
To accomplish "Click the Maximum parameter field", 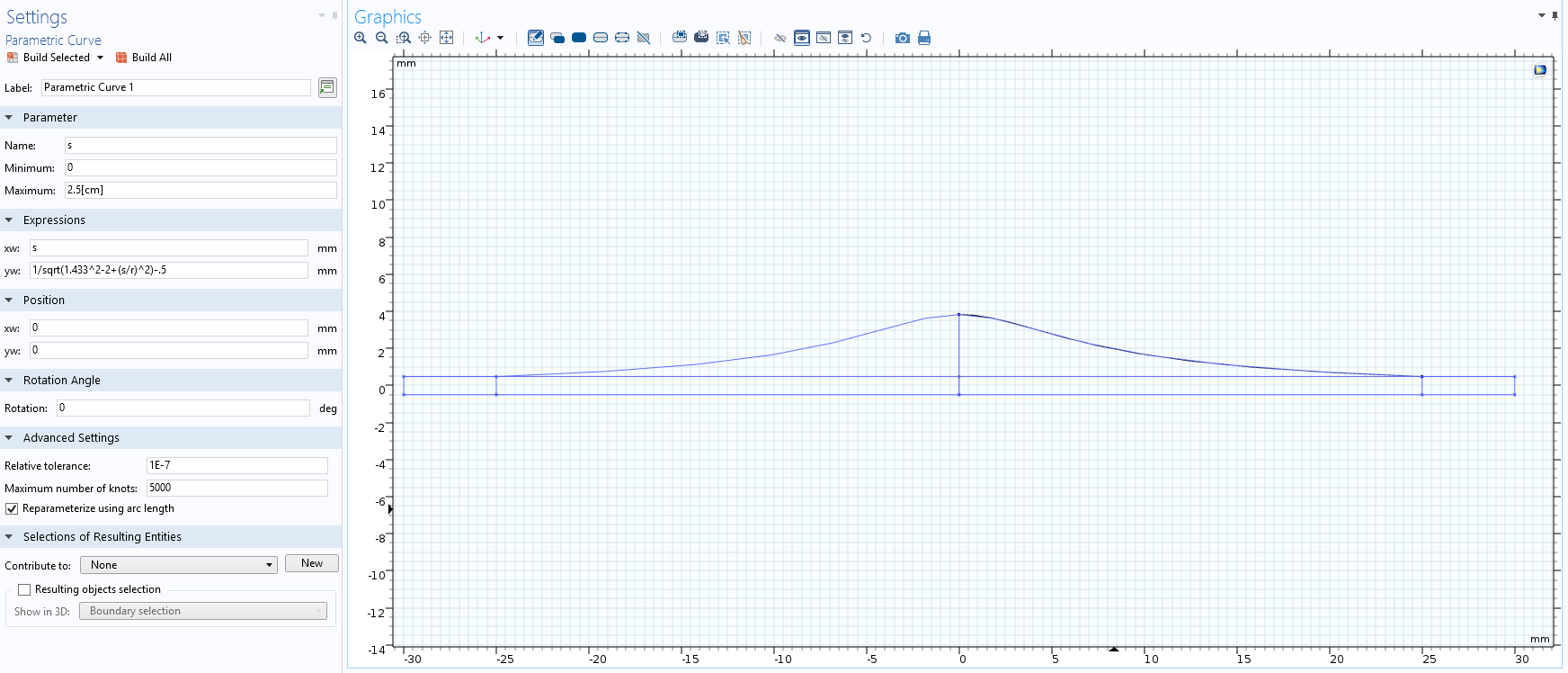I will point(200,191).
